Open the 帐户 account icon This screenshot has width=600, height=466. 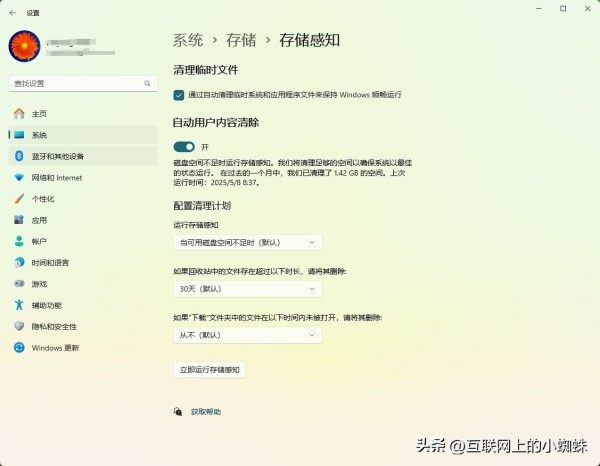point(18,241)
